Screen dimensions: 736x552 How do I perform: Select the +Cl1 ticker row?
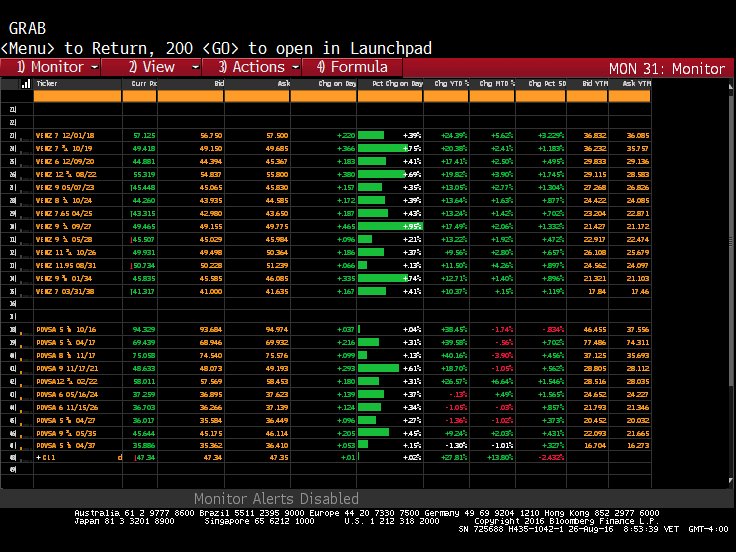click(x=46, y=457)
